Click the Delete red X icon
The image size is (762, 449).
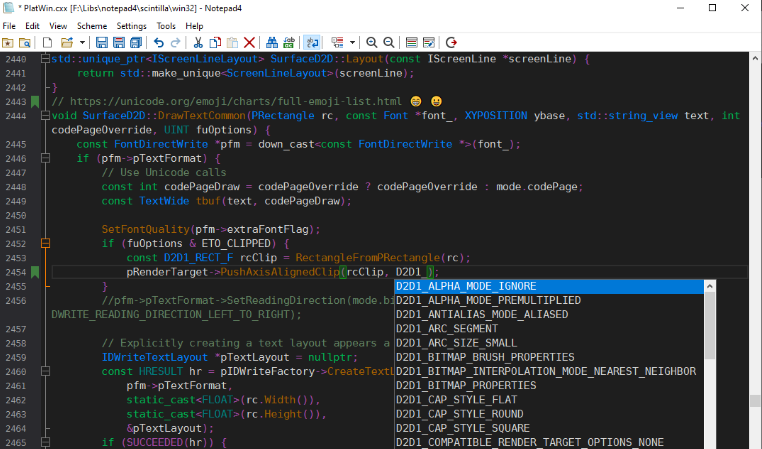[x=249, y=43]
